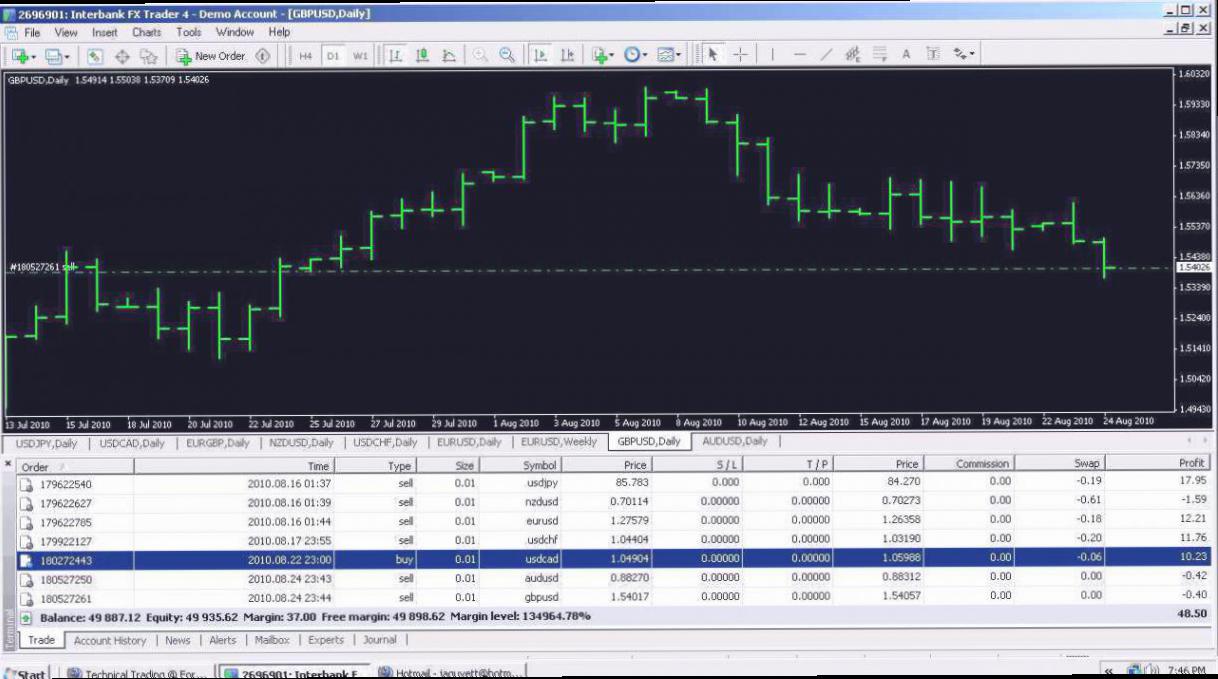The image size is (1218, 679).
Task: Expand the New Chart dropdown arrow
Action: click(34, 56)
